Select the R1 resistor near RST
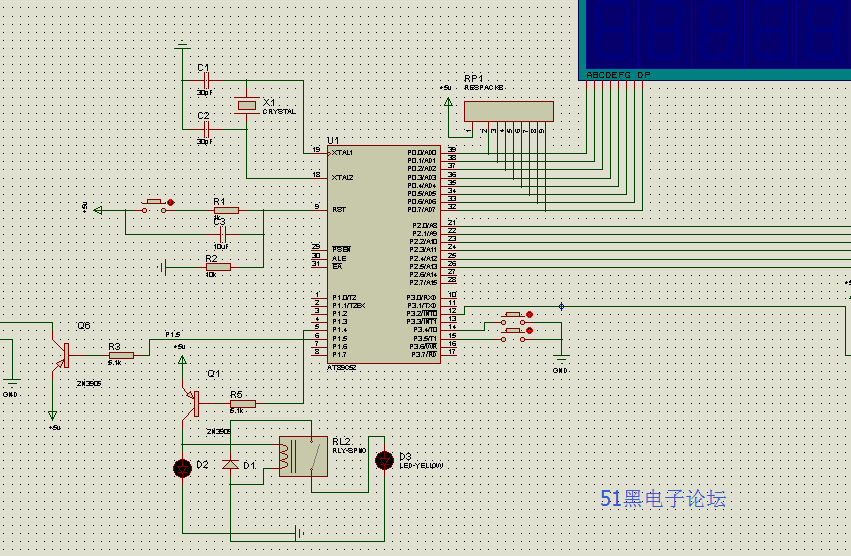The width and height of the screenshot is (851, 556). point(226,210)
